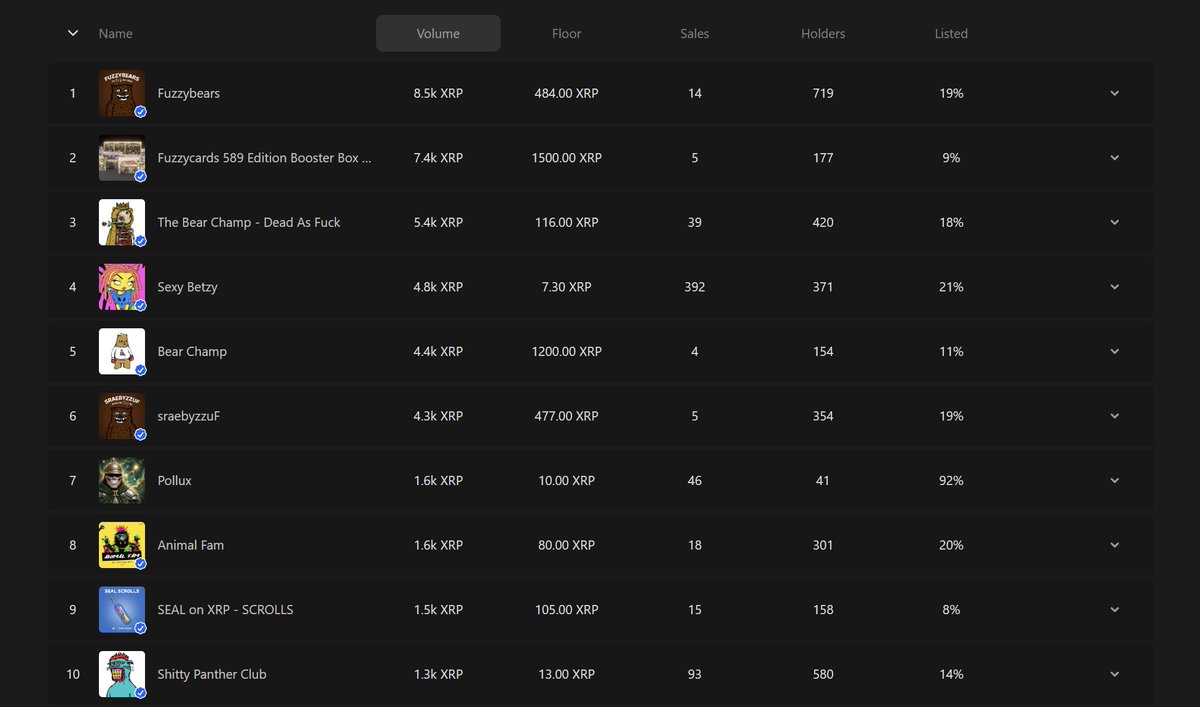
Task: Click the Name column header
Action: point(116,33)
